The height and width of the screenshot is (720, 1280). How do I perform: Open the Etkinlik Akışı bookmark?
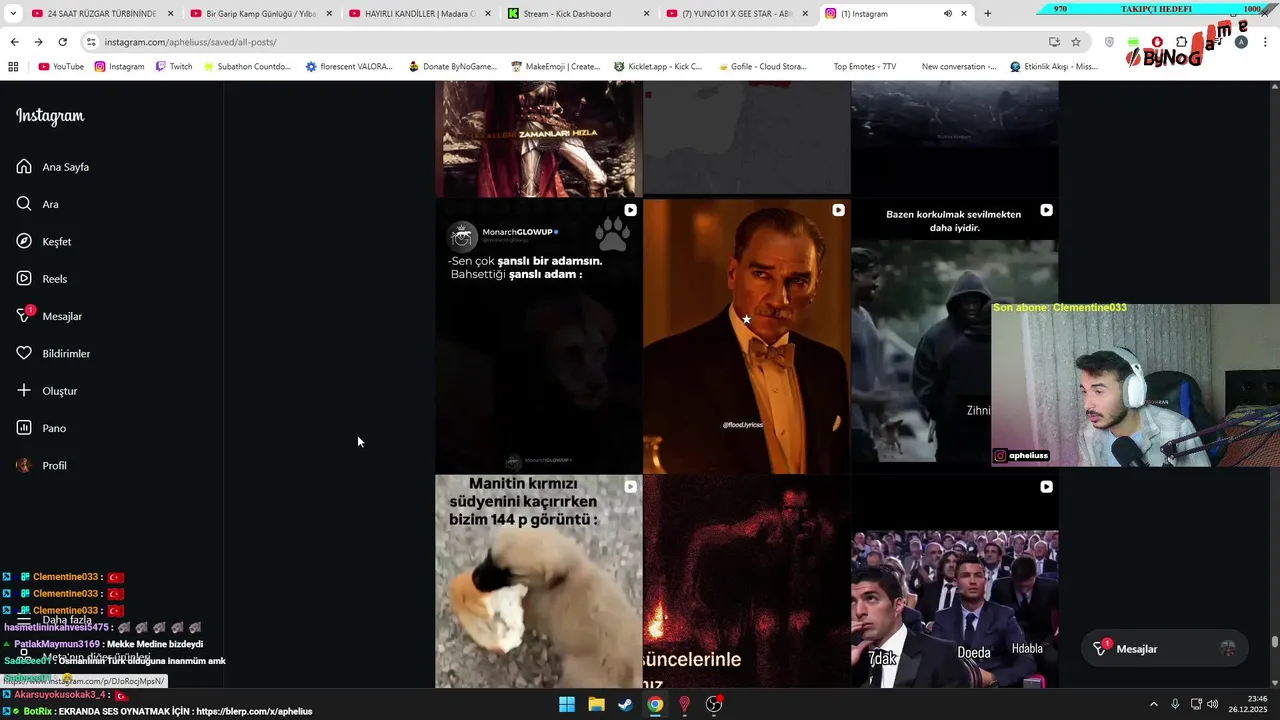pyautogui.click(x=1054, y=66)
